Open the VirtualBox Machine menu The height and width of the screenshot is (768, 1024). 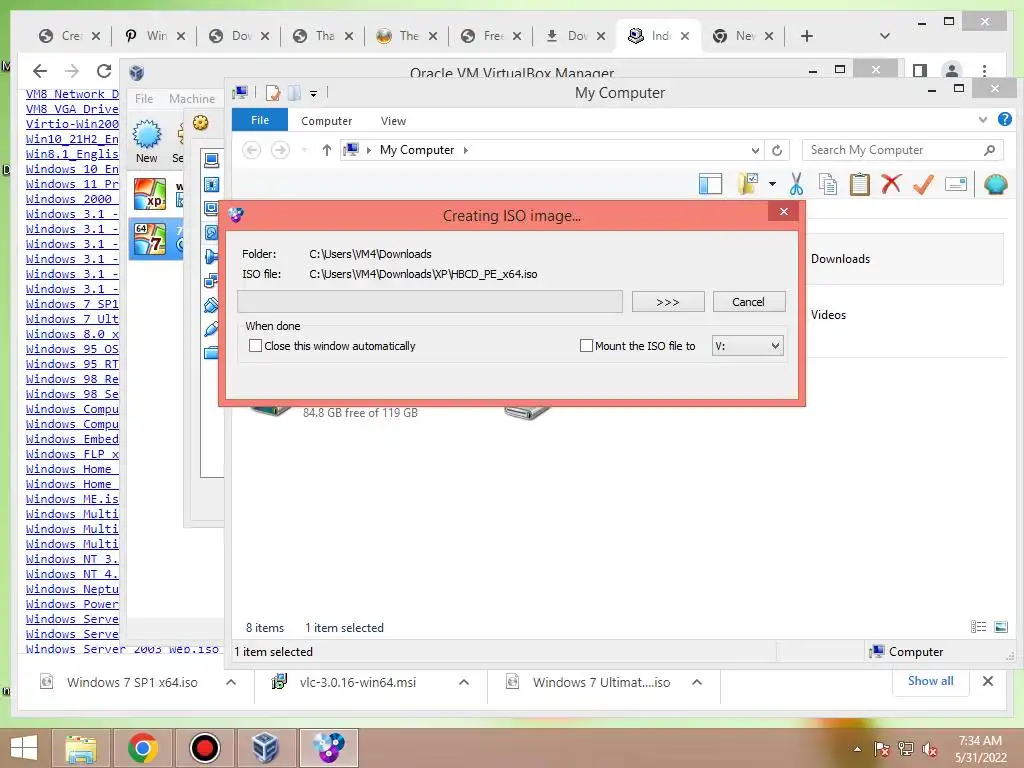(x=192, y=99)
